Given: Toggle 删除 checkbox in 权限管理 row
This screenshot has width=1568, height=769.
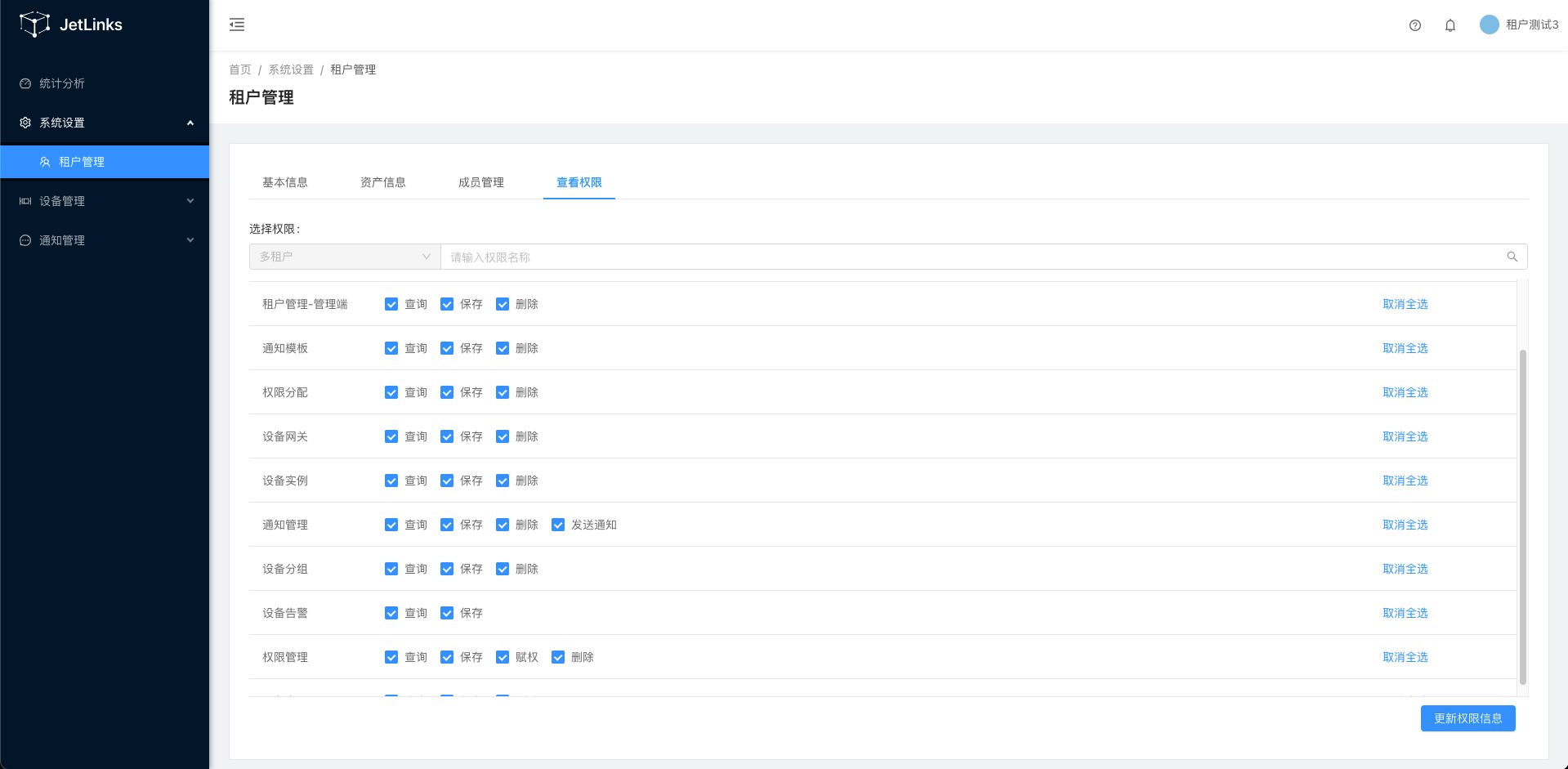Looking at the screenshot, I should tap(558, 657).
